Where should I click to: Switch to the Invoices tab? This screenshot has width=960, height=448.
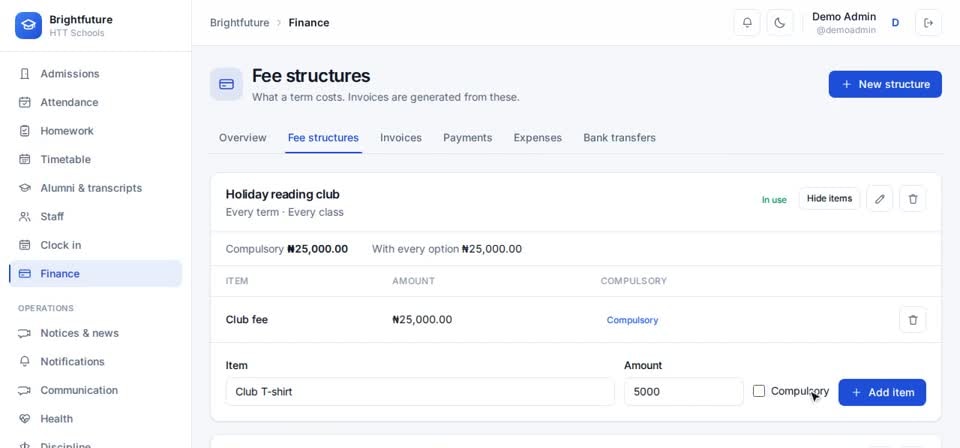(x=400, y=138)
